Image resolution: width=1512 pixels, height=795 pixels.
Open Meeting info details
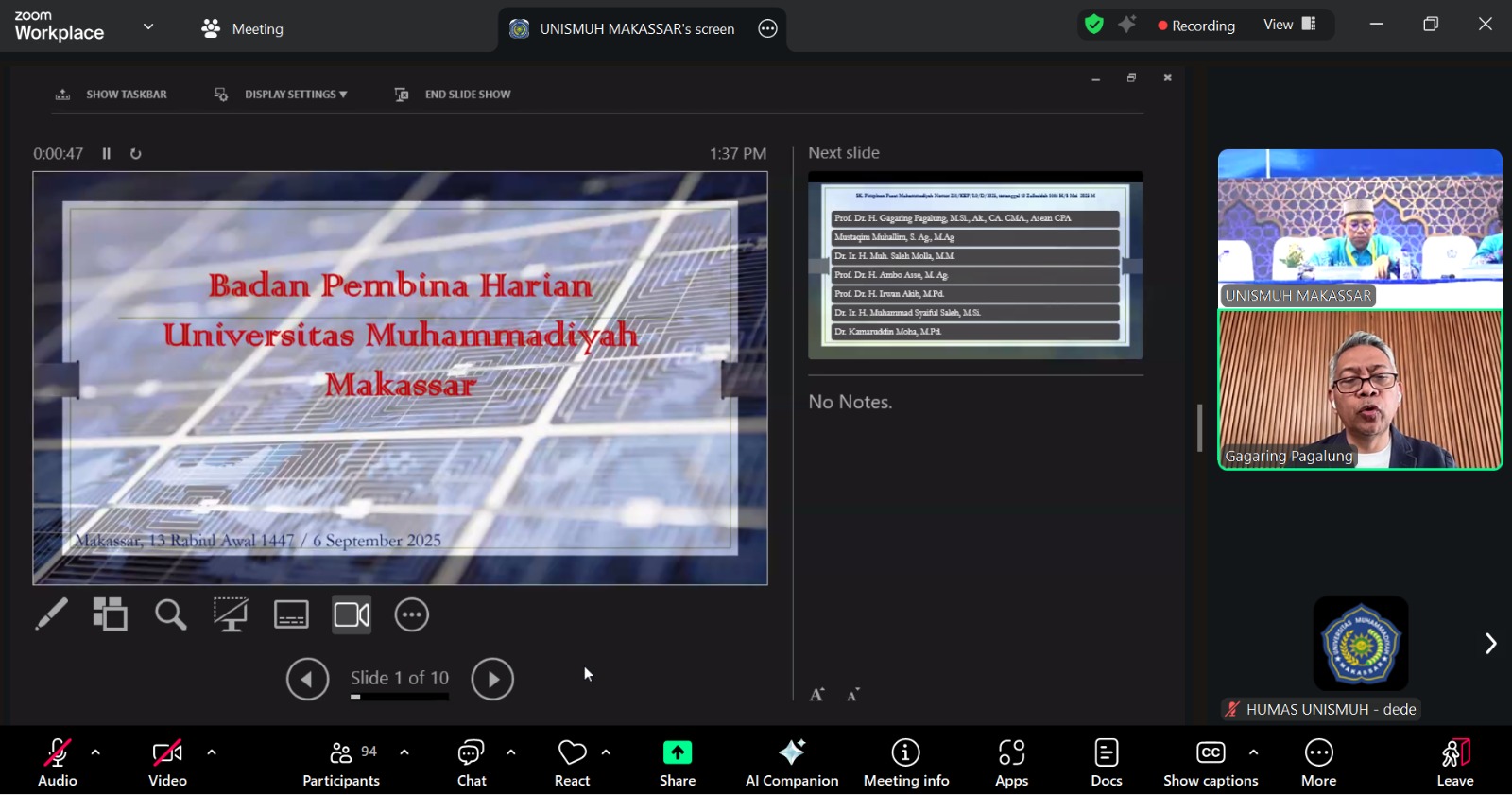point(905,762)
